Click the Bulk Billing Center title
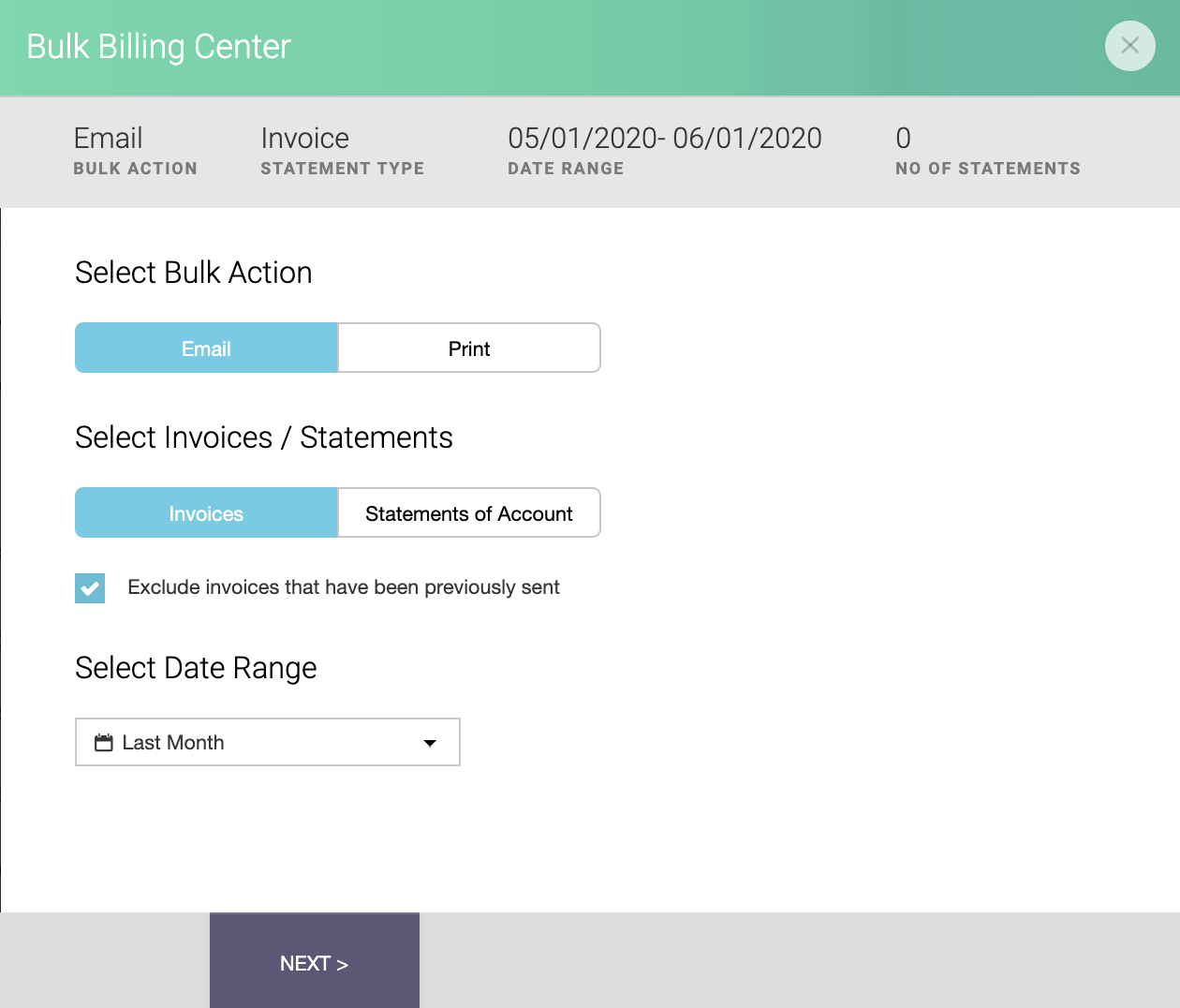Image resolution: width=1180 pixels, height=1008 pixels. (x=158, y=46)
